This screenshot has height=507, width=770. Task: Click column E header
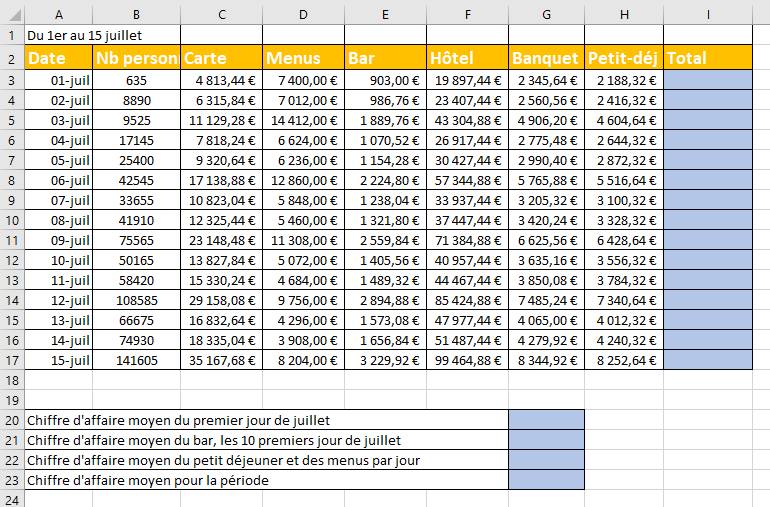pos(385,13)
